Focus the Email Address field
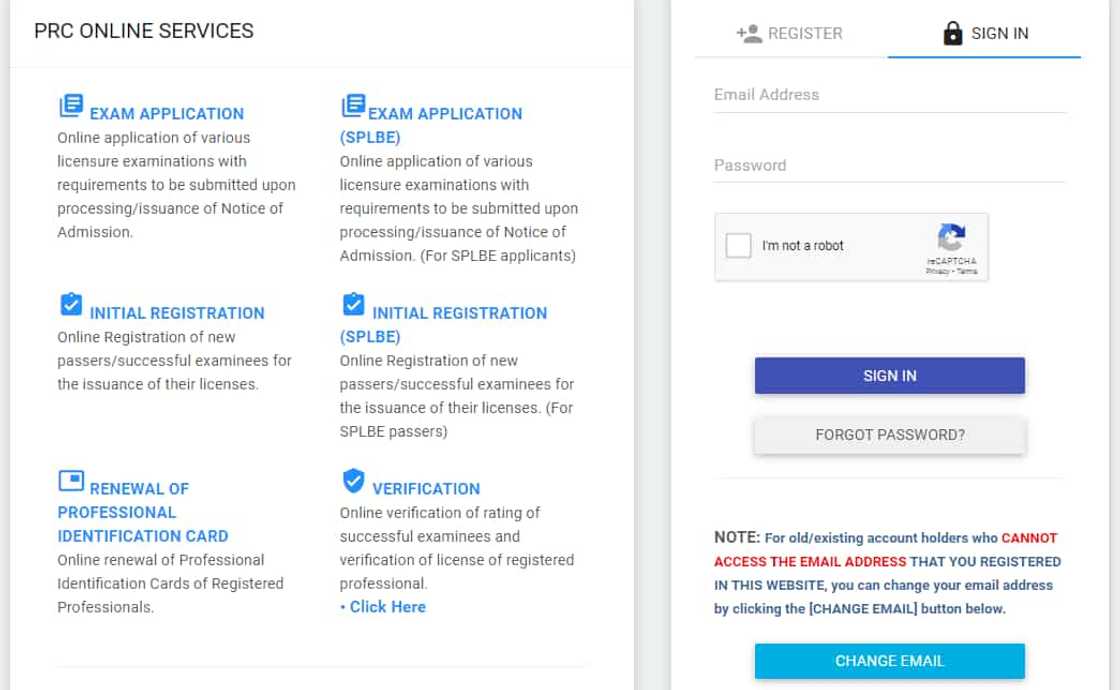1120x690 pixels. click(x=889, y=95)
